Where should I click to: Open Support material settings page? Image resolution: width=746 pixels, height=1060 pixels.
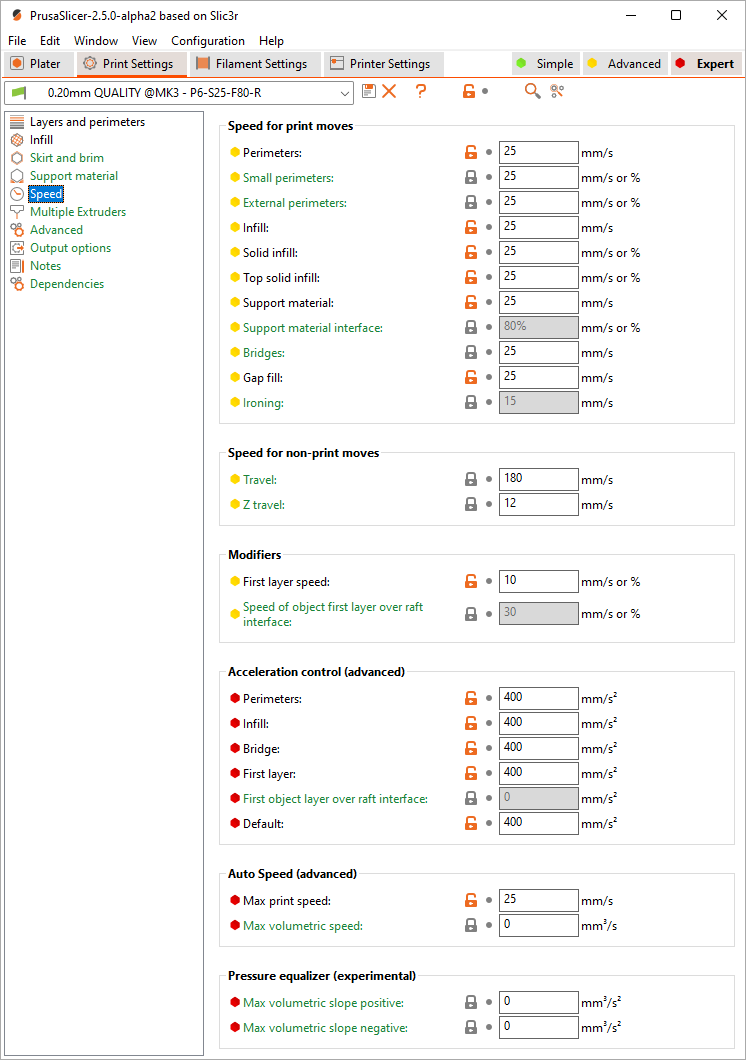(74, 176)
